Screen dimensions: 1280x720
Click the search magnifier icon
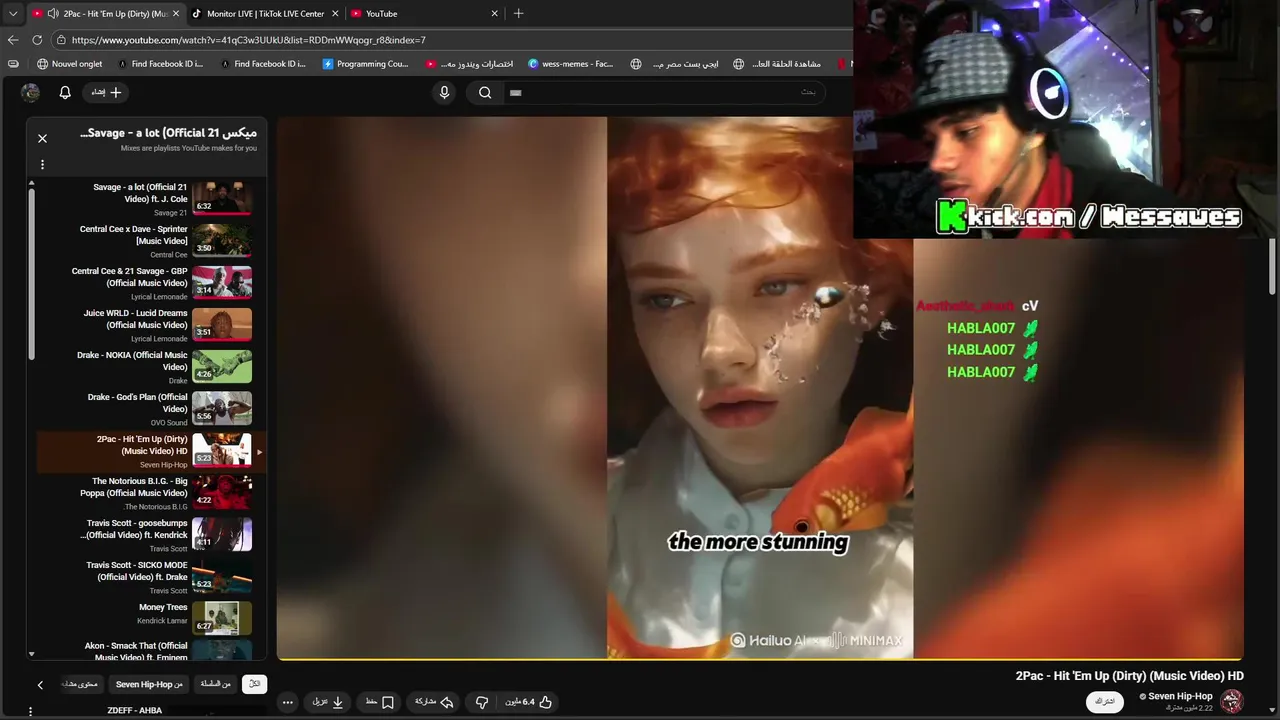[x=485, y=92]
